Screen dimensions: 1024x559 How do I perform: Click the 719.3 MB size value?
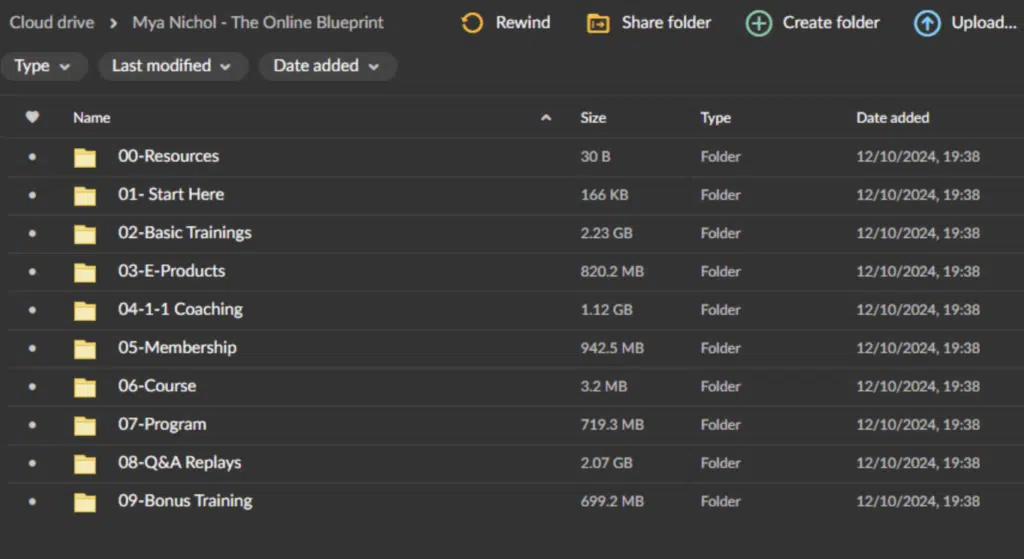(612, 424)
